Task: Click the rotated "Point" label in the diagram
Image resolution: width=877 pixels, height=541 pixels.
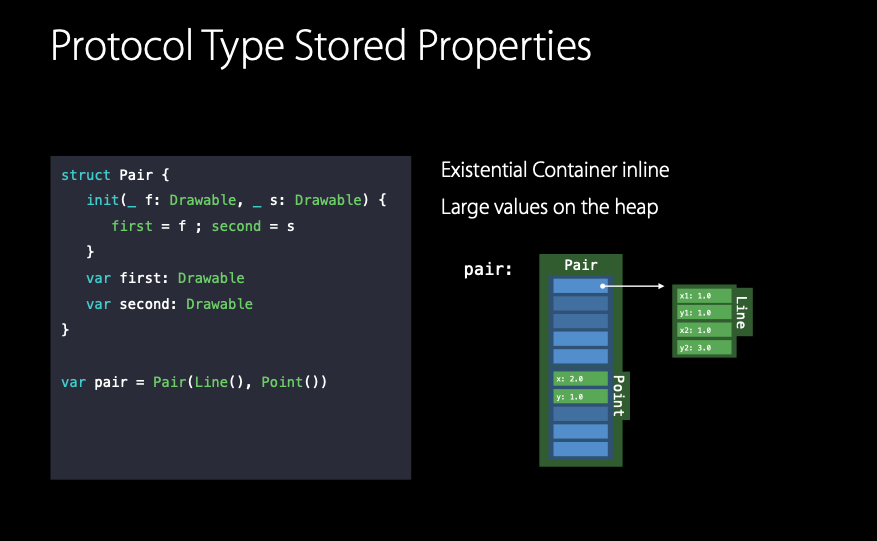Action: 619,396
